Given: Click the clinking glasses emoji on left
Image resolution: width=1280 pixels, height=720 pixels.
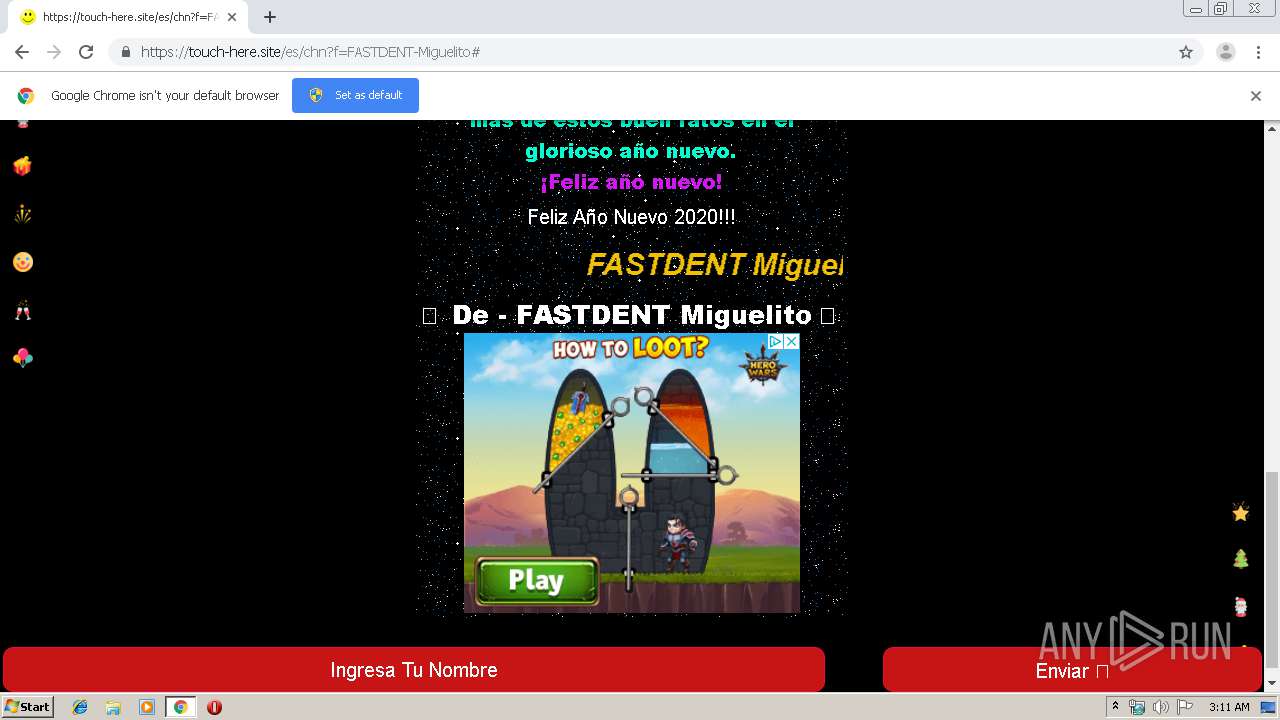Looking at the screenshot, I should coord(22,310).
